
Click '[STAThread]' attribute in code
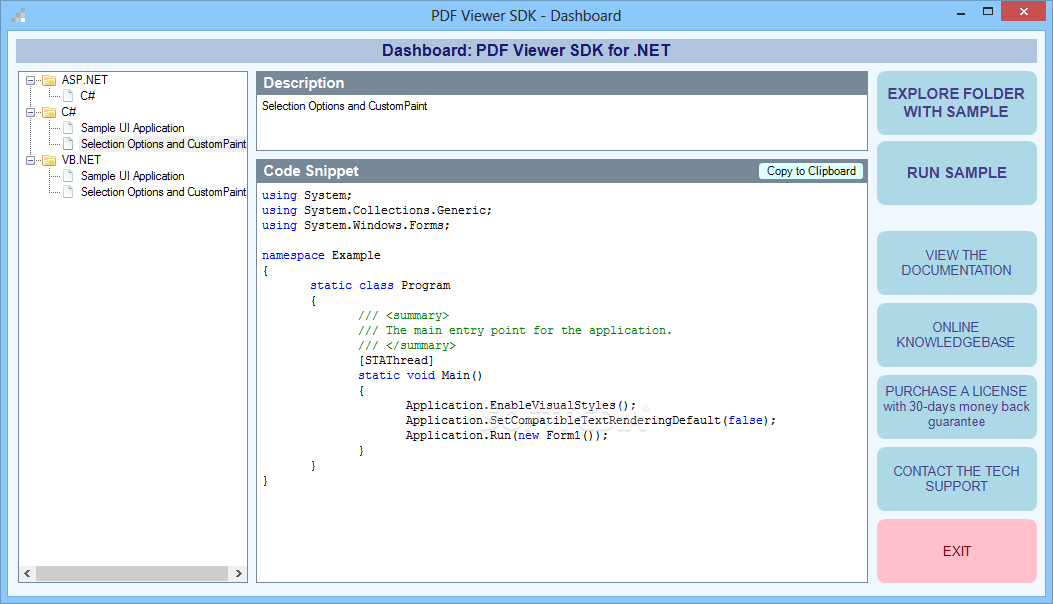click(x=396, y=361)
